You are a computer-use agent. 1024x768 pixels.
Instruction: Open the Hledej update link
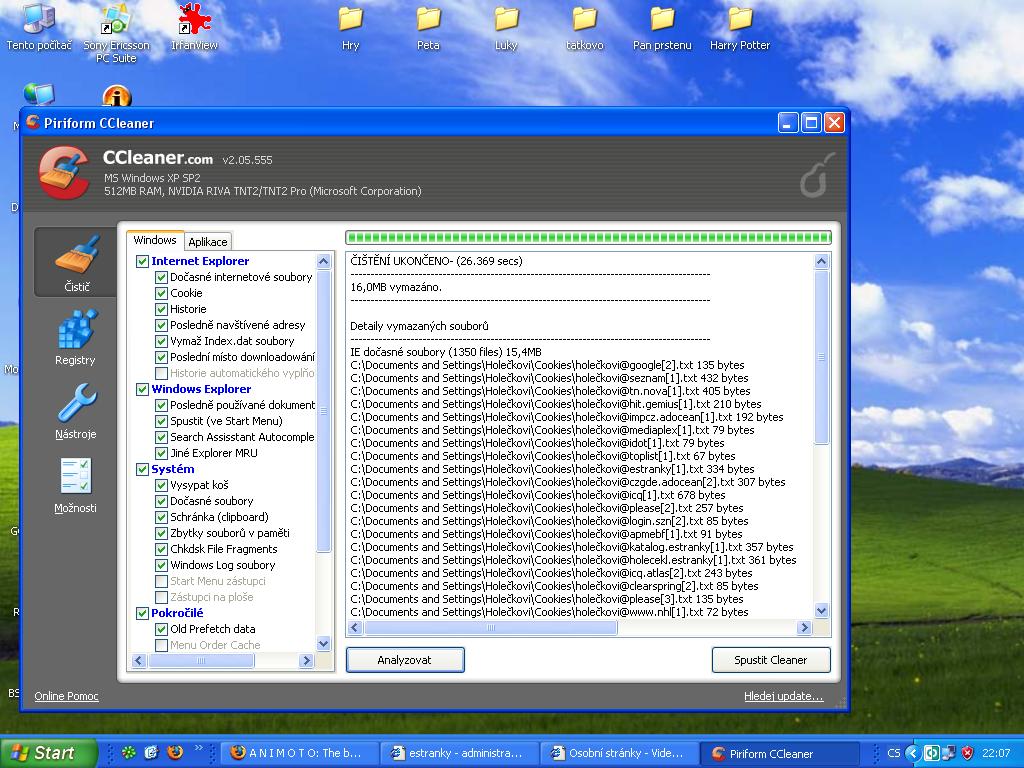click(x=783, y=696)
